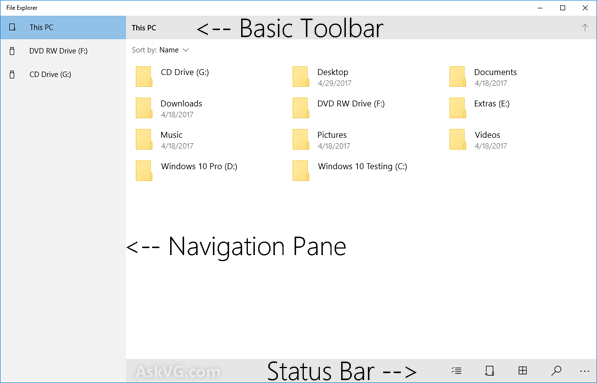
Task: Select the Documents folder icon
Action: point(457,77)
